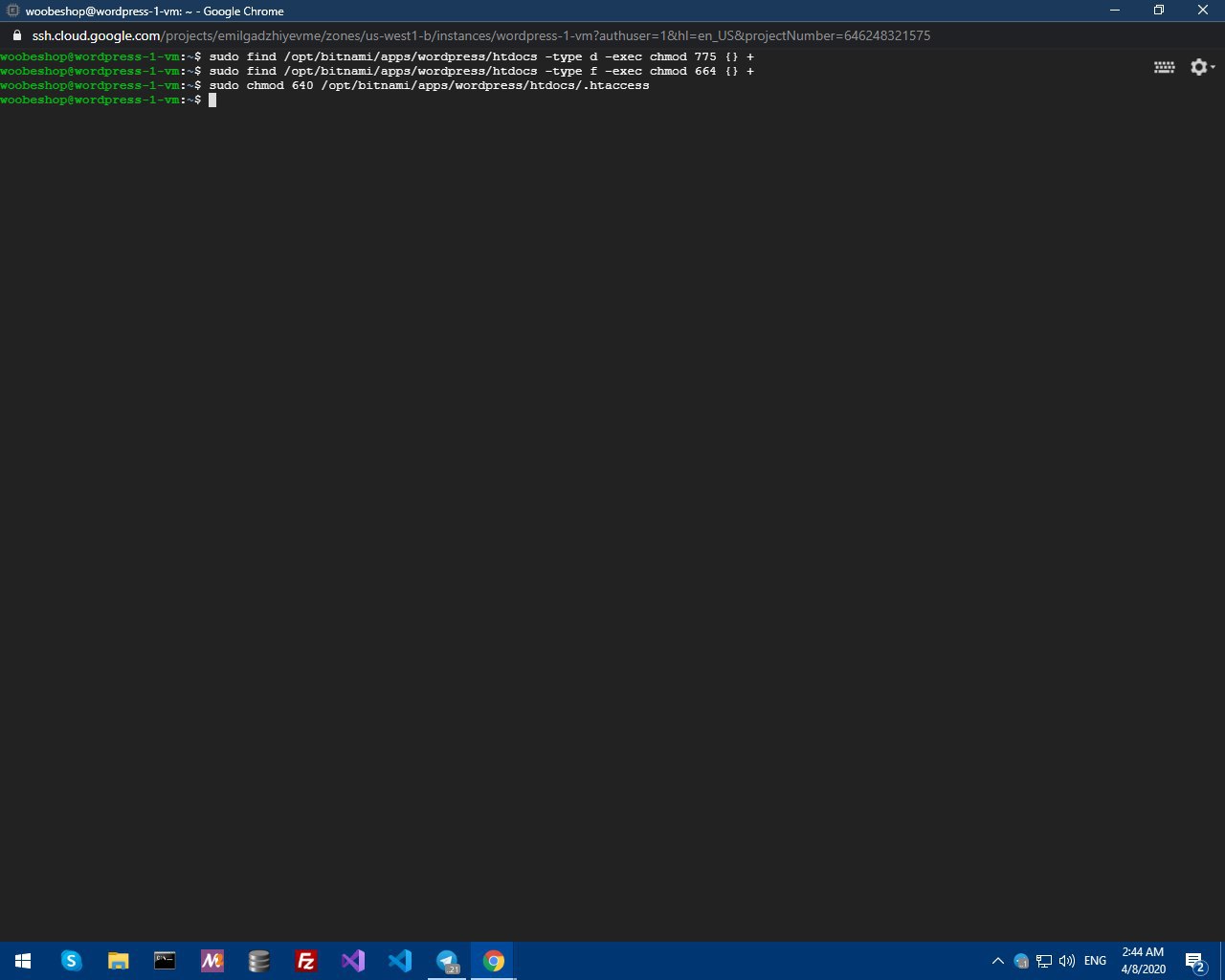Click the 'sudo chmod 640' .htaccess command line
1225x980 pixels.
tap(429, 85)
